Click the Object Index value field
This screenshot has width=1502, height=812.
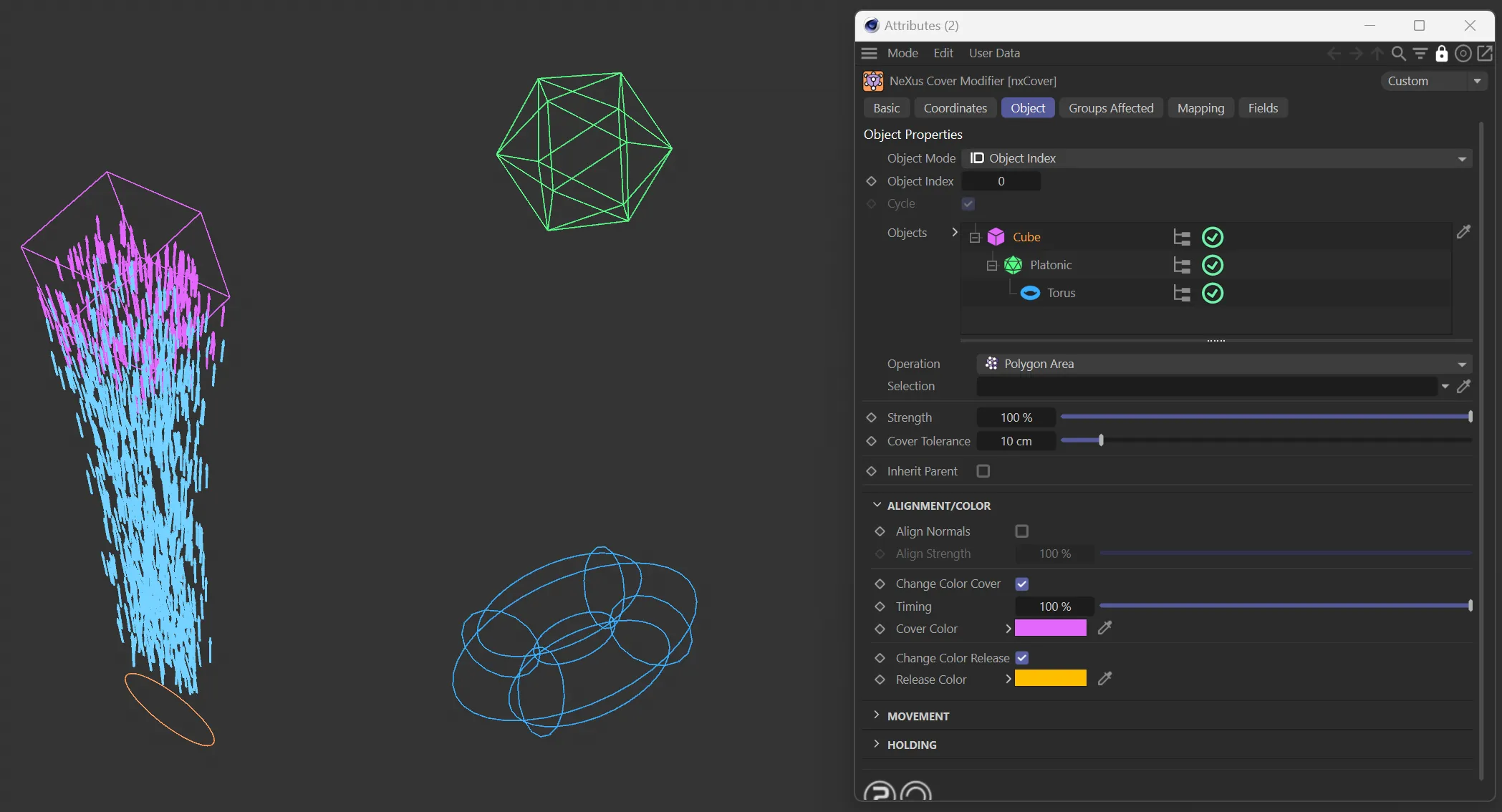coord(1001,182)
